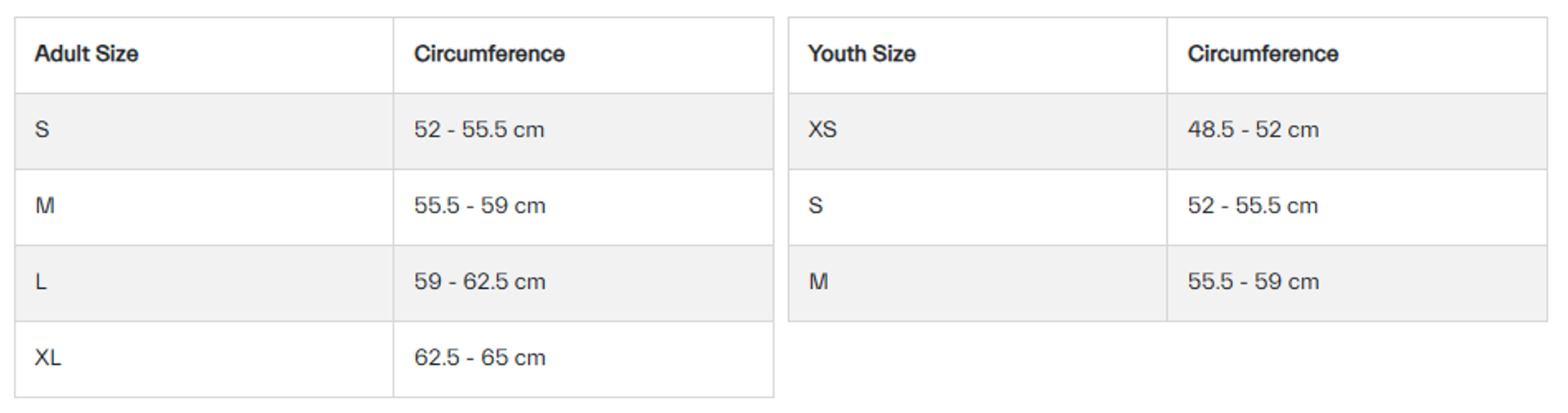Select the 48.5 - 52 cm measurement
Image resolution: width=1568 pixels, height=413 pixels.
pos(1253,130)
